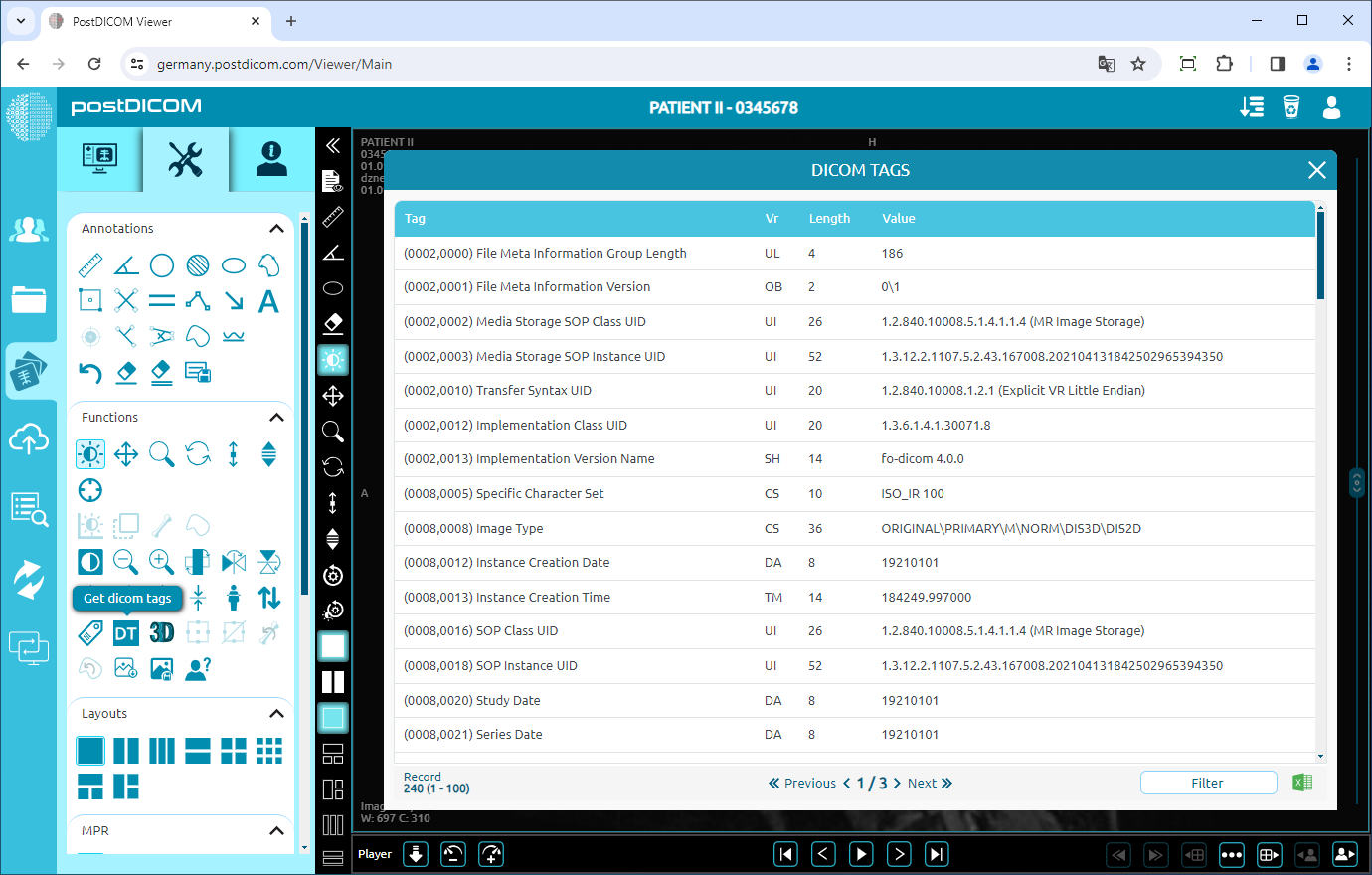
Task: Jump to the last image in player
Action: pos(936,853)
